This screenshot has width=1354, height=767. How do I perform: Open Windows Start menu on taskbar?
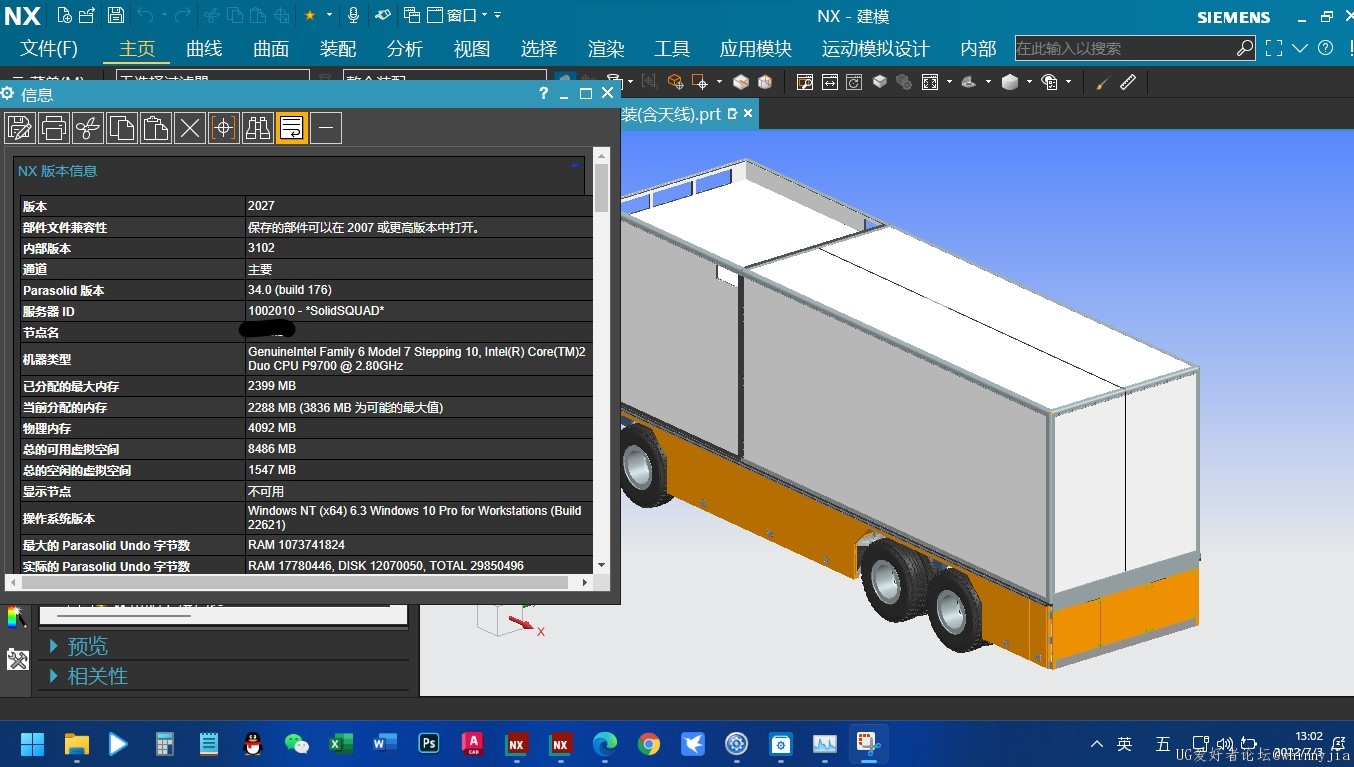tap(33, 744)
